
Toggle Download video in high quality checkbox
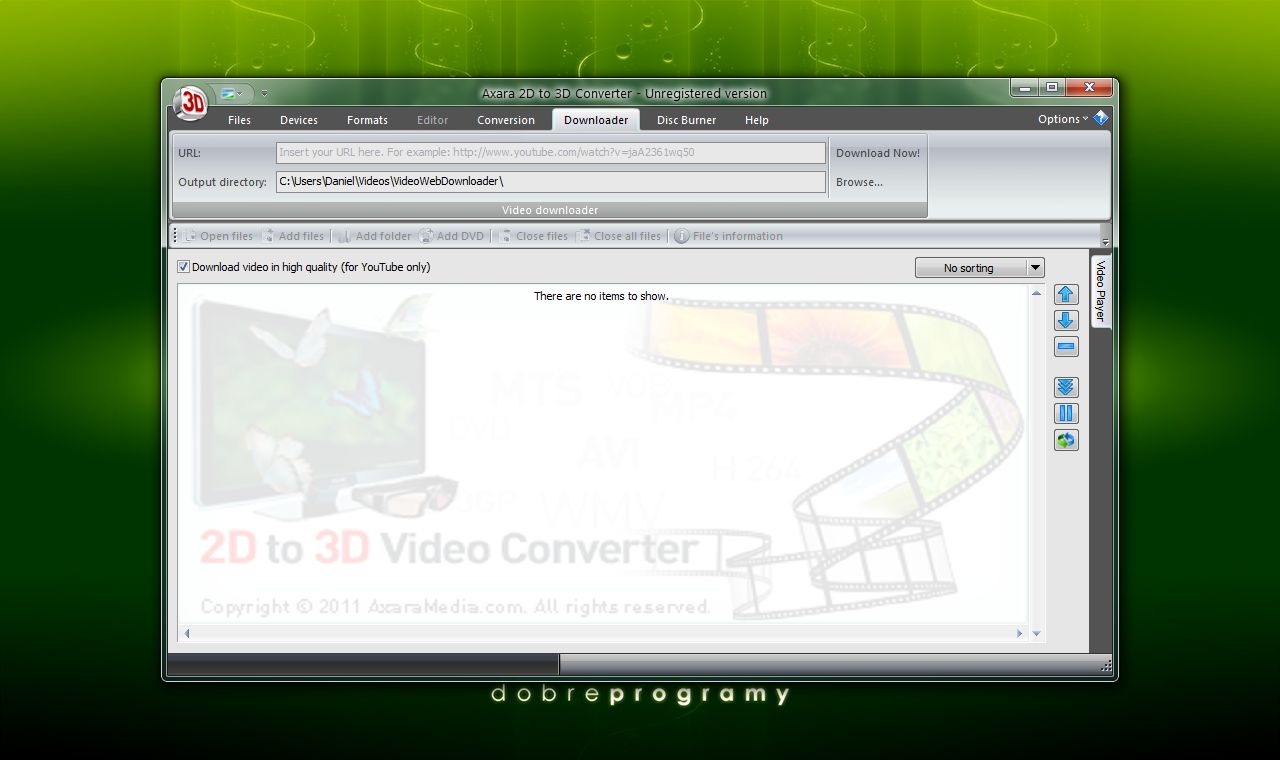pyautogui.click(x=183, y=267)
